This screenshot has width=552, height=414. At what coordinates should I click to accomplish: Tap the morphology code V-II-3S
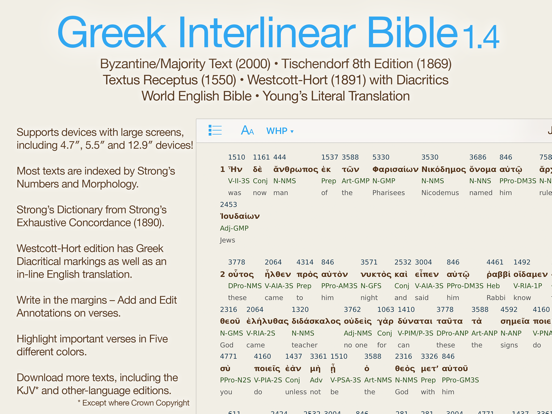click(239, 181)
